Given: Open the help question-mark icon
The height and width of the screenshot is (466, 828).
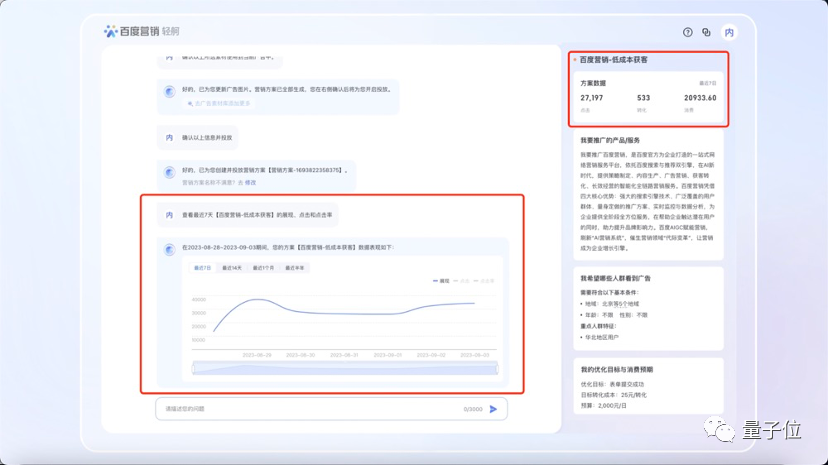Looking at the screenshot, I should pos(687,32).
